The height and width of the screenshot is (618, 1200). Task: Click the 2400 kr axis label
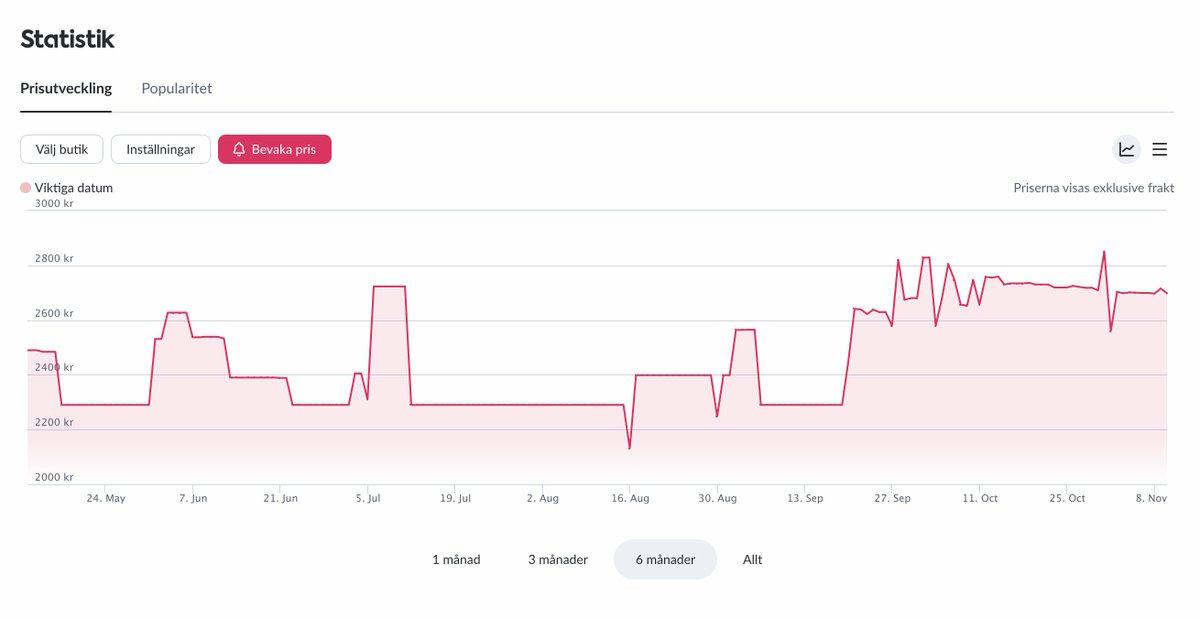54,368
